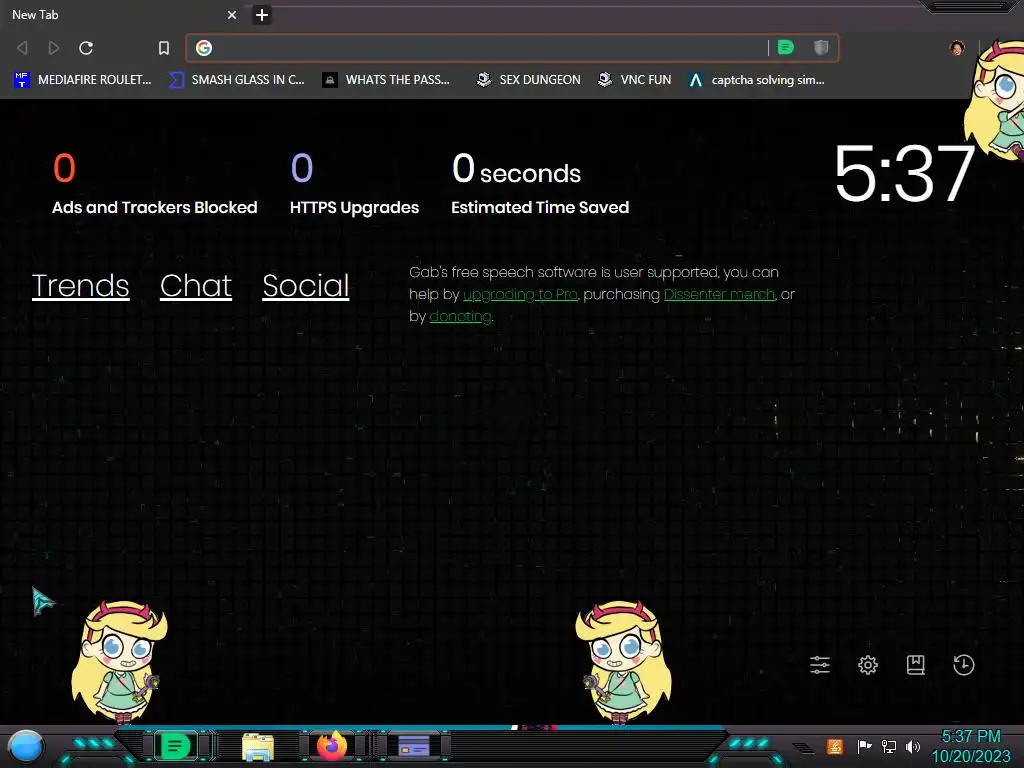Follow the donating link
This screenshot has width=1024, height=768.
(460, 317)
